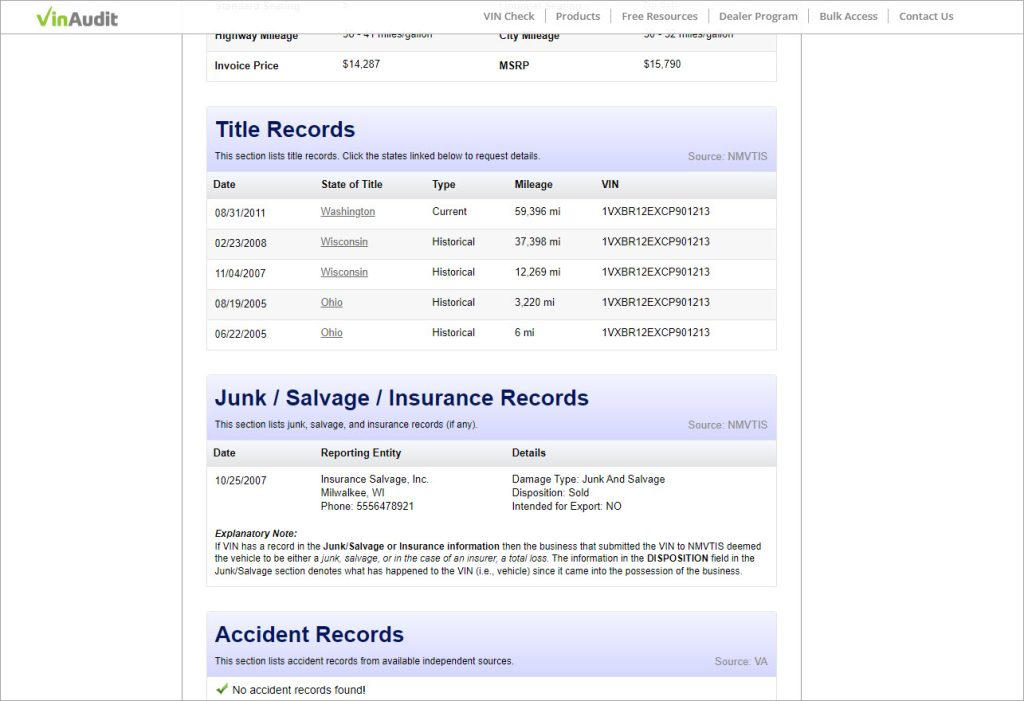
Task: Click the 37,398 mi mileage value
Action: tap(537, 242)
